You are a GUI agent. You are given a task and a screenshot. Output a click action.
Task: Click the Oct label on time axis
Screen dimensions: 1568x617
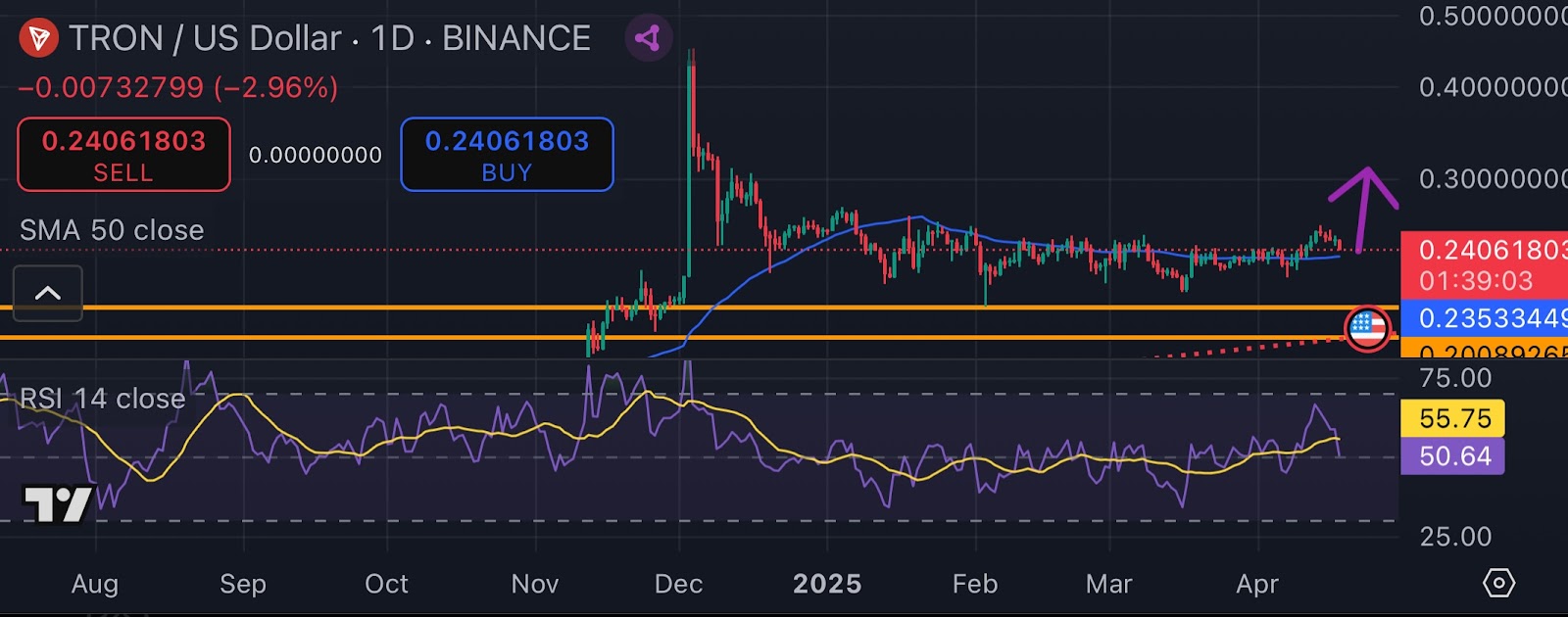coord(386,584)
